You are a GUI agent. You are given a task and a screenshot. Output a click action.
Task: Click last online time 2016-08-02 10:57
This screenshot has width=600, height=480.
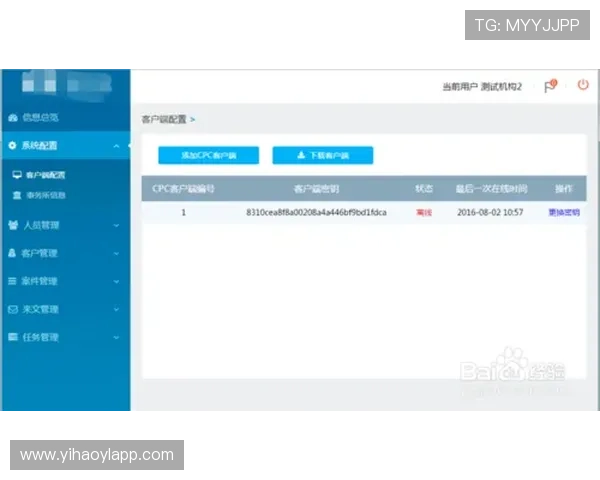pyautogui.click(x=490, y=212)
